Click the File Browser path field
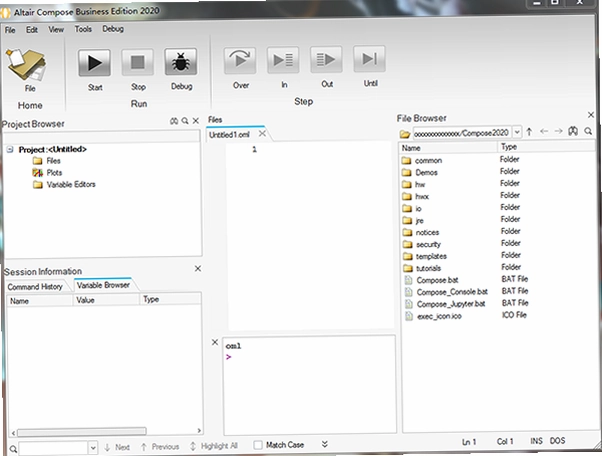 (461, 133)
